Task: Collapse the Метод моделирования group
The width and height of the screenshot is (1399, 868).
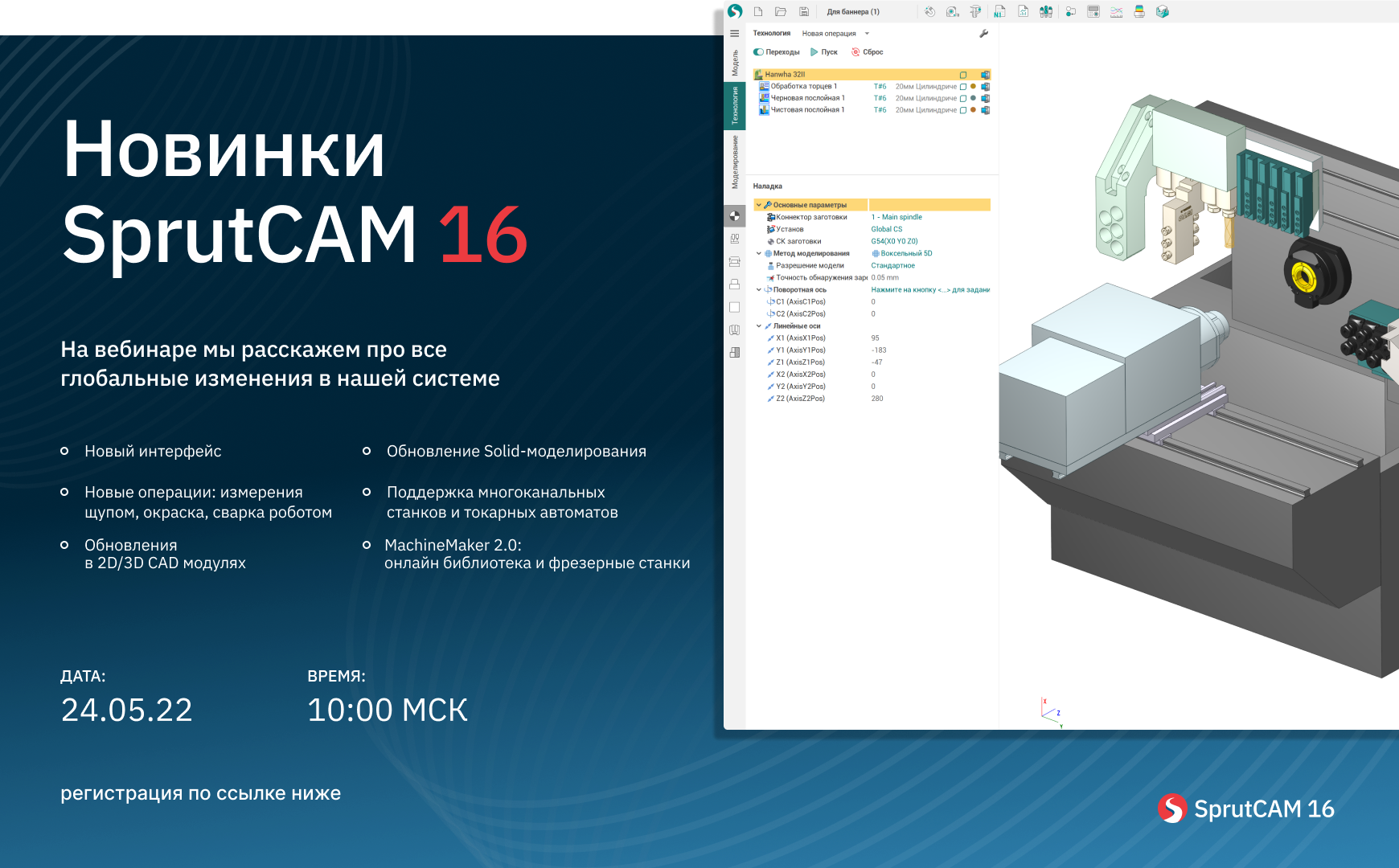Action: [758, 253]
